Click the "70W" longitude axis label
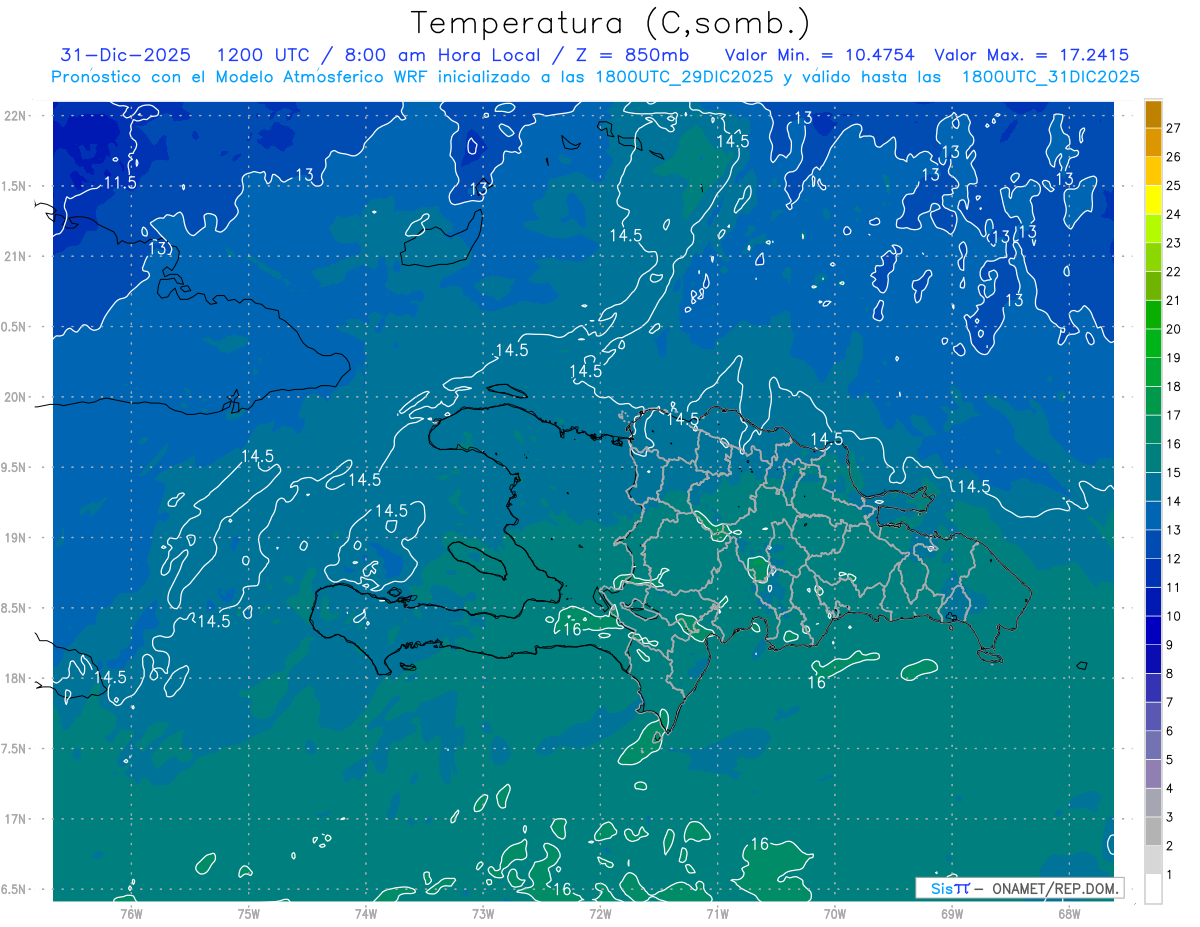1200x927 pixels. click(x=835, y=913)
